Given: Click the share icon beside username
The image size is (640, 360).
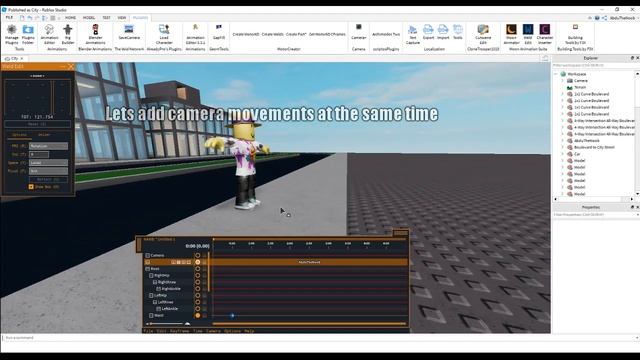Looking at the screenshot, I should click(604, 18).
